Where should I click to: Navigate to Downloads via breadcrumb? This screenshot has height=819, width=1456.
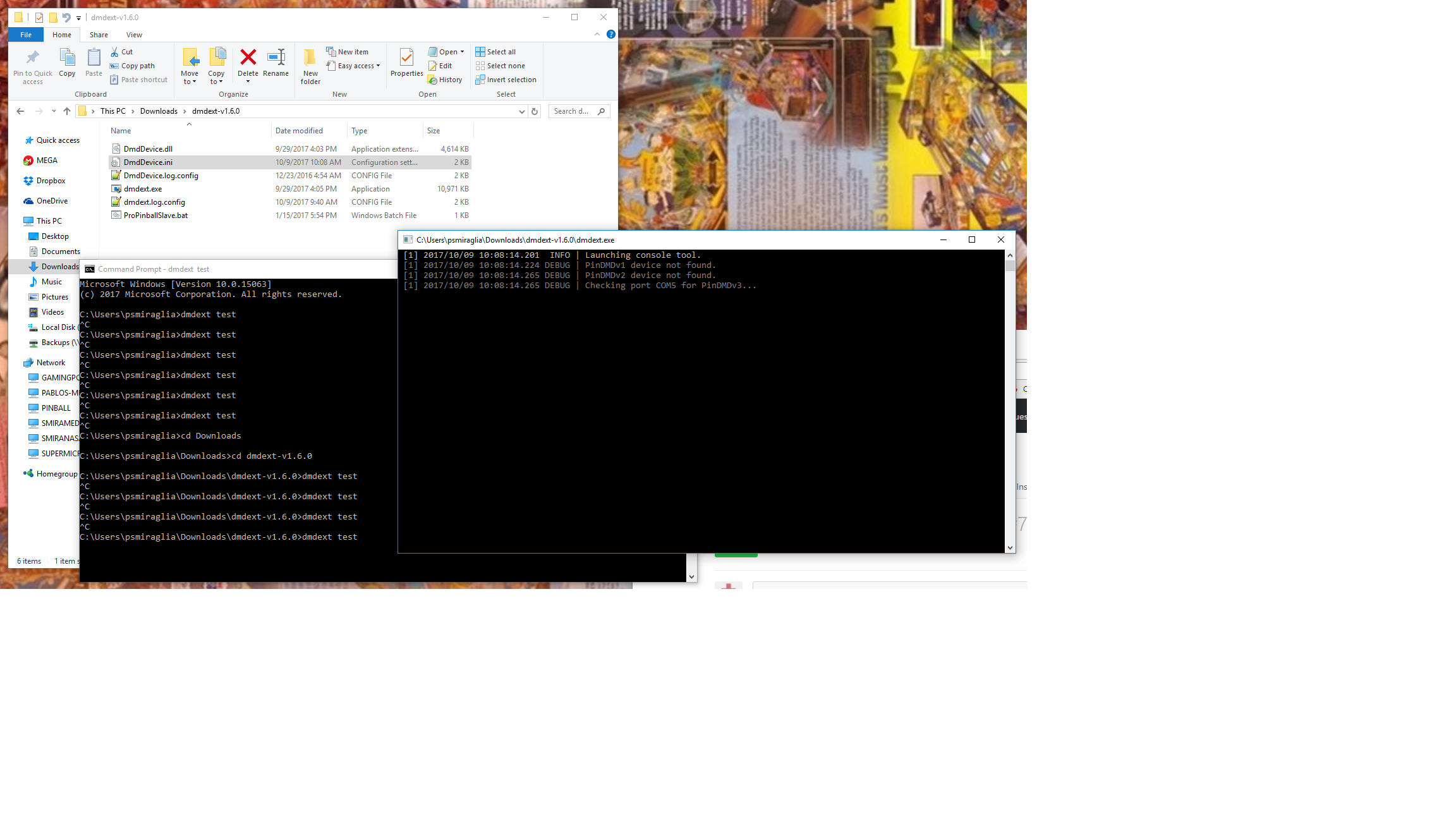[x=159, y=111]
